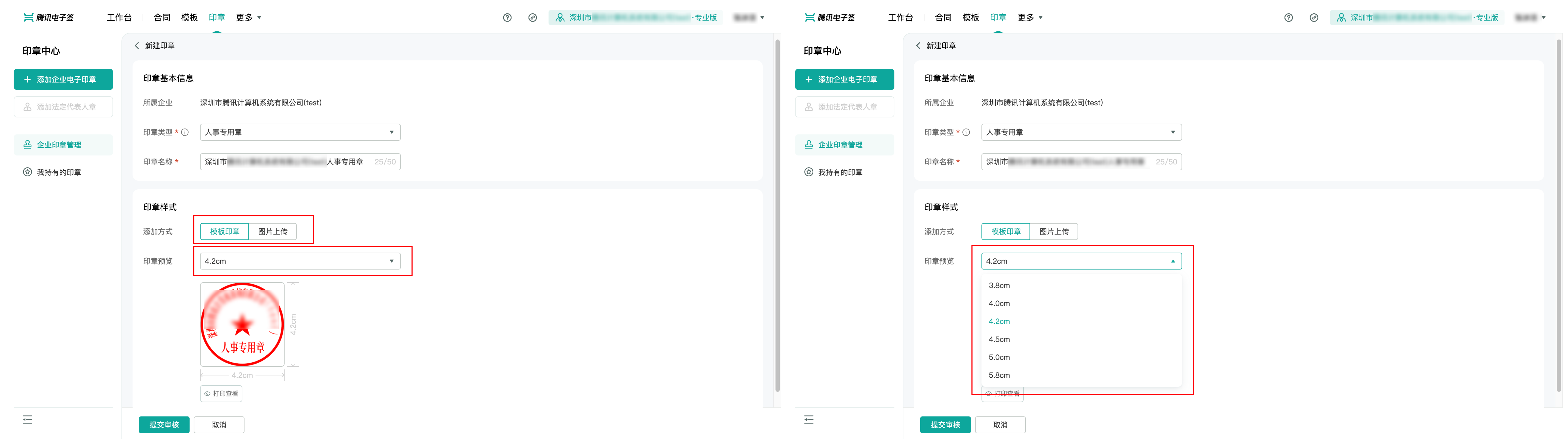Collapse the sidebar using bottom-left icon in left screenshot

pyautogui.click(x=27, y=420)
